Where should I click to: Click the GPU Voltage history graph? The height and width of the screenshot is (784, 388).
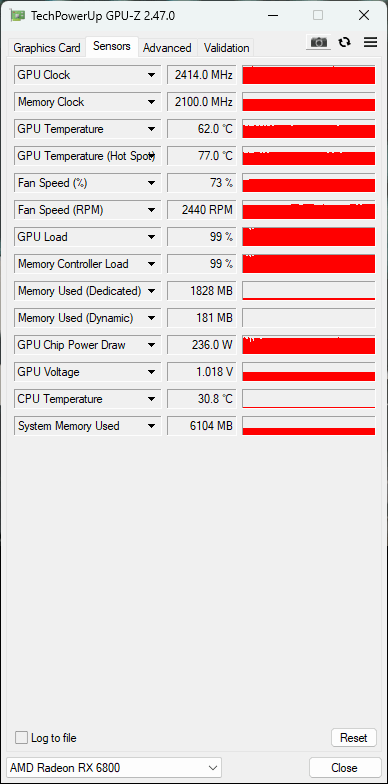[308, 372]
